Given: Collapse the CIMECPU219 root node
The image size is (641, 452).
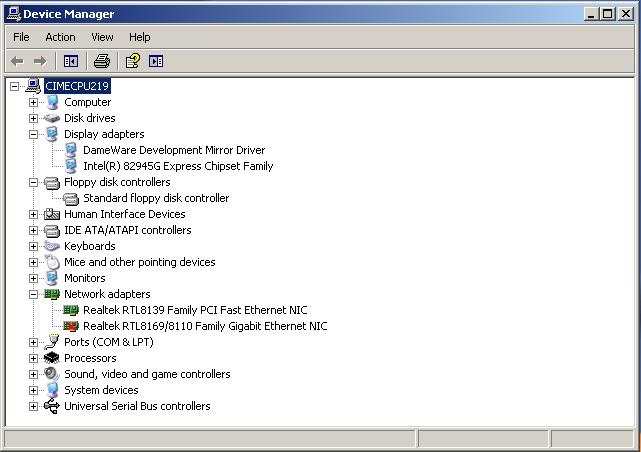Looking at the screenshot, I should pos(15,86).
